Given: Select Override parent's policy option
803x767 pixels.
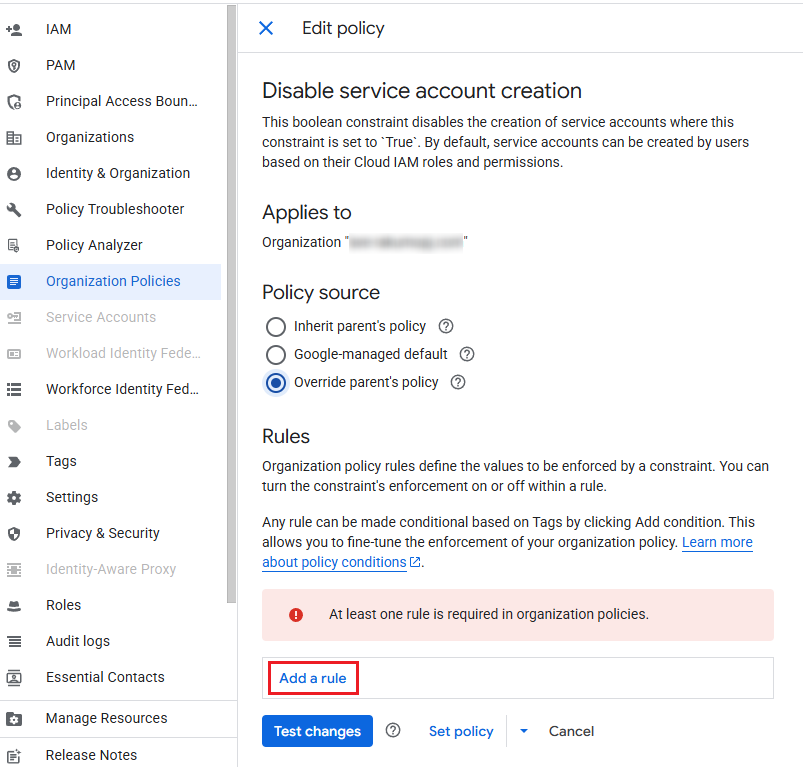Looking at the screenshot, I should coord(276,382).
